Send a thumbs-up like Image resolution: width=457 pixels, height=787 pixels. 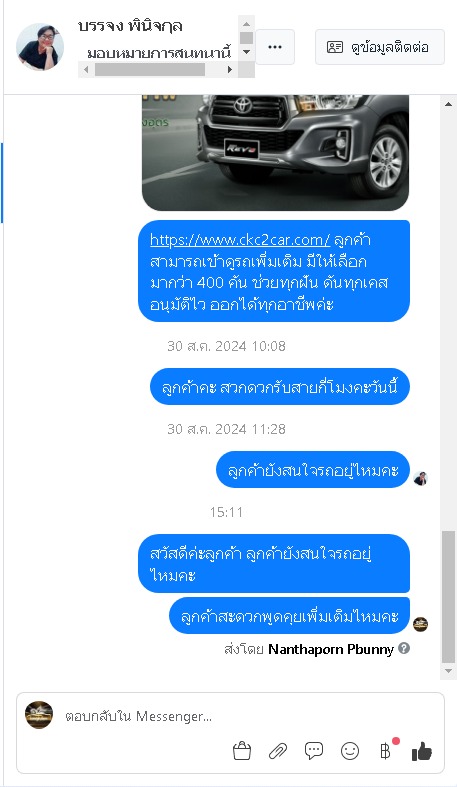[x=422, y=751]
